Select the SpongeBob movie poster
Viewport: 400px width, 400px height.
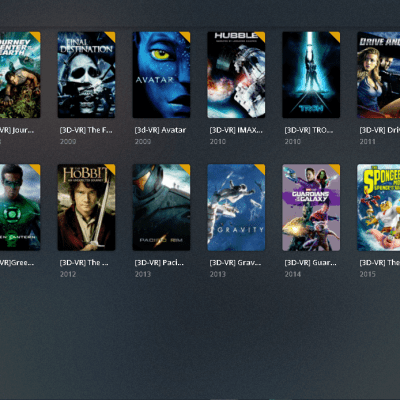[x=379, y=207]
